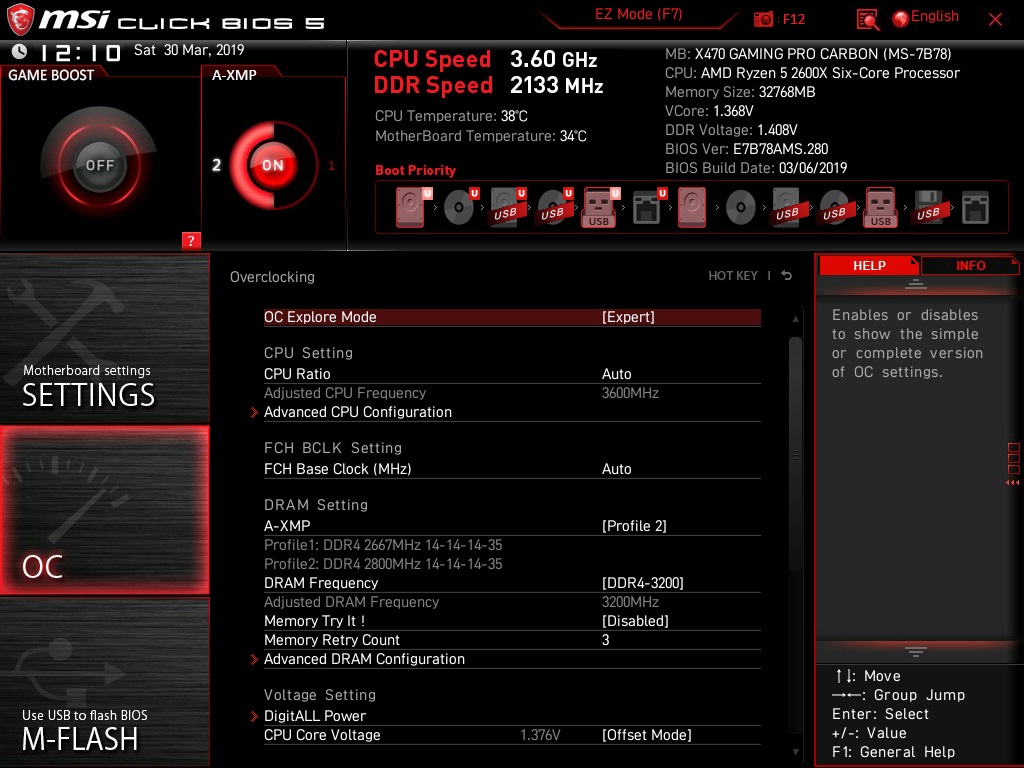Select the legacy hard disk boot icon without U badge
This screenshot has width=1024, height=768.
pyautogui.click(x=692, y=207)
